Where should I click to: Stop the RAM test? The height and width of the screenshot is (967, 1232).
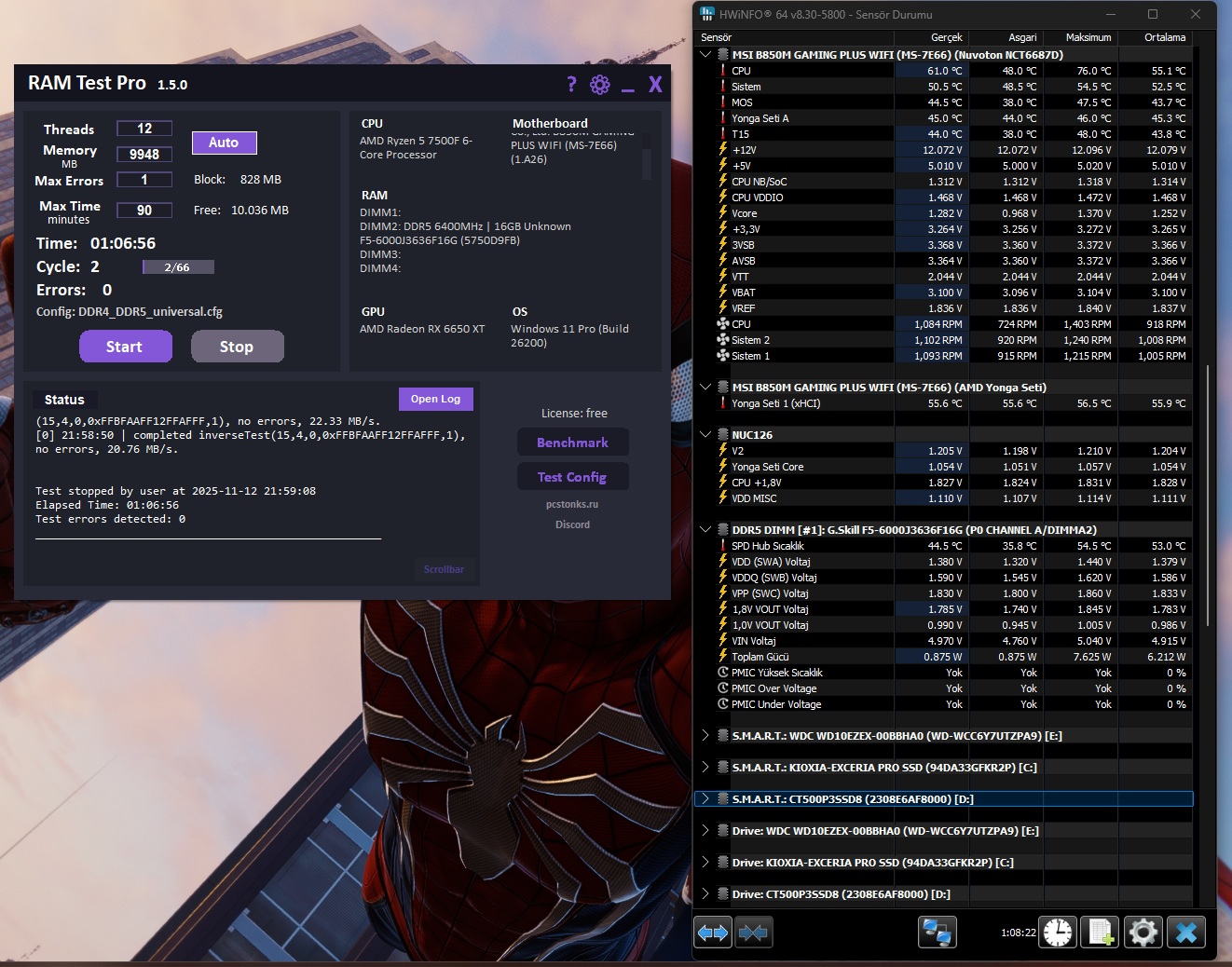pyautogui.click(x=237, y=347)
